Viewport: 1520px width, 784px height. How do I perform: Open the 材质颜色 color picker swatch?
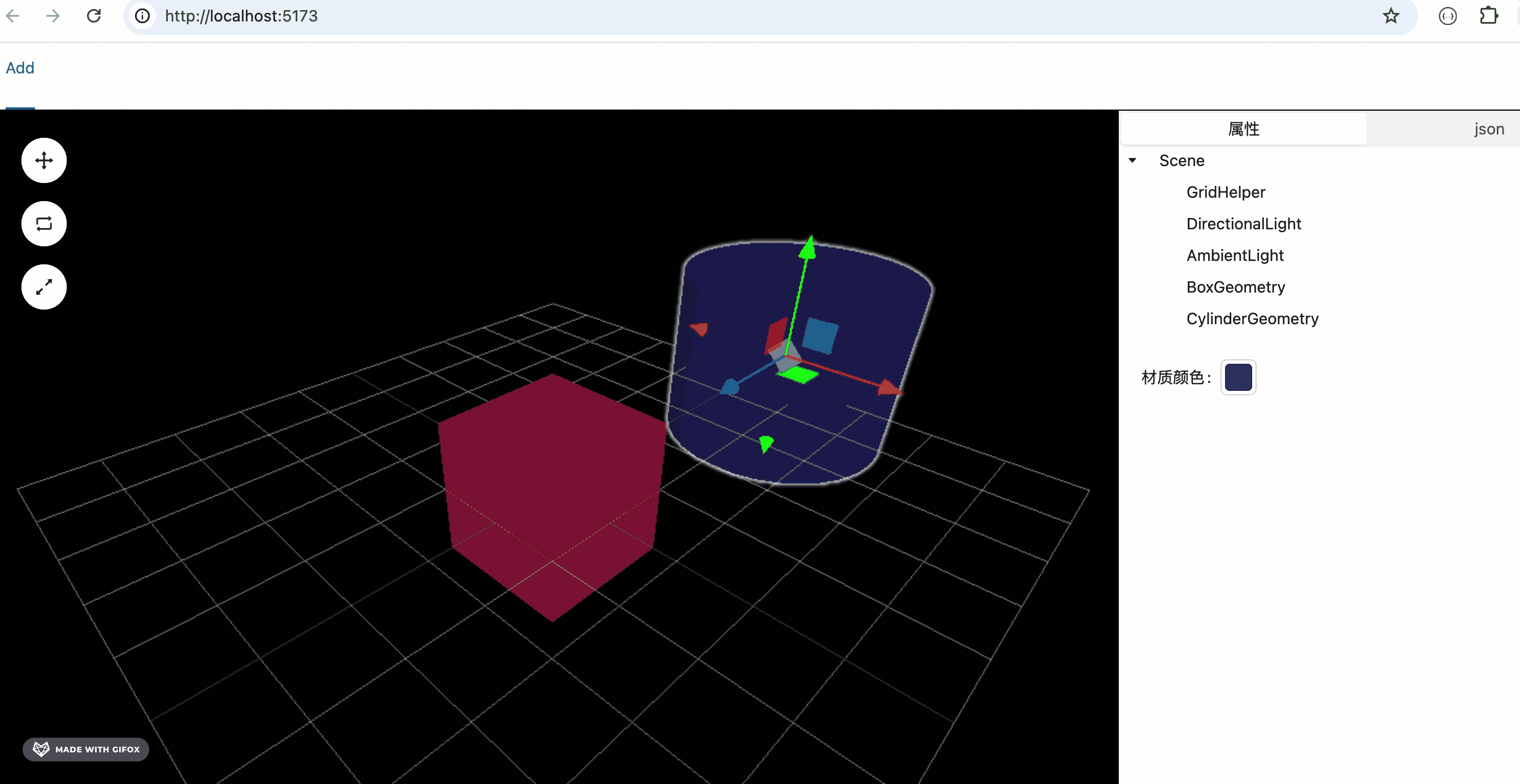click(1238, 377)
